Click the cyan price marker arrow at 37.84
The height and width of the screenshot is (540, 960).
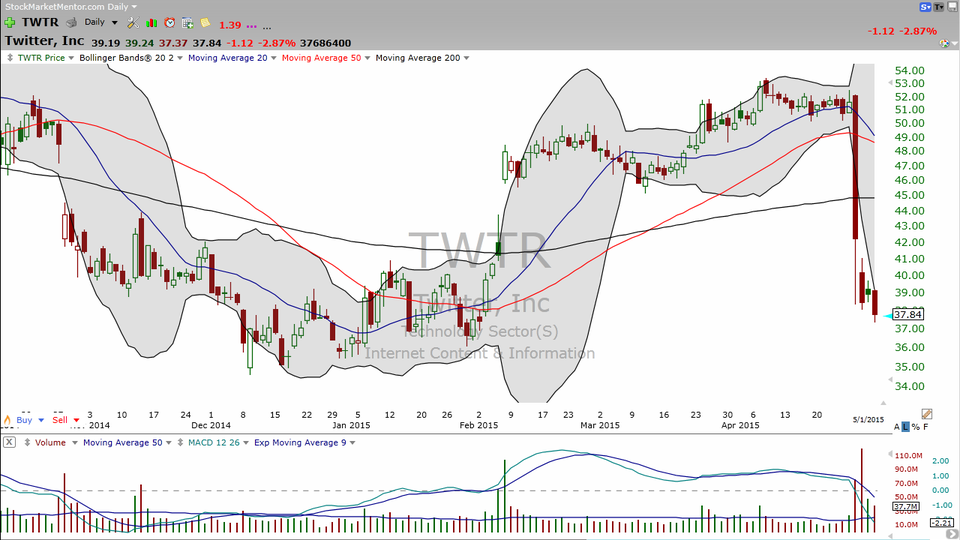click(888, 315)
